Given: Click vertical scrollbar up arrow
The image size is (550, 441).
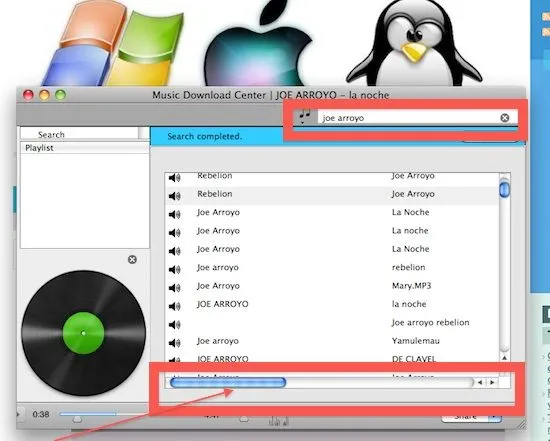Looking at the screenshot, I should 504,358.
